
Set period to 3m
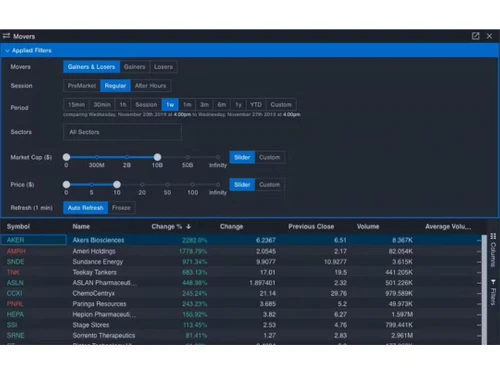coord(204,105)
